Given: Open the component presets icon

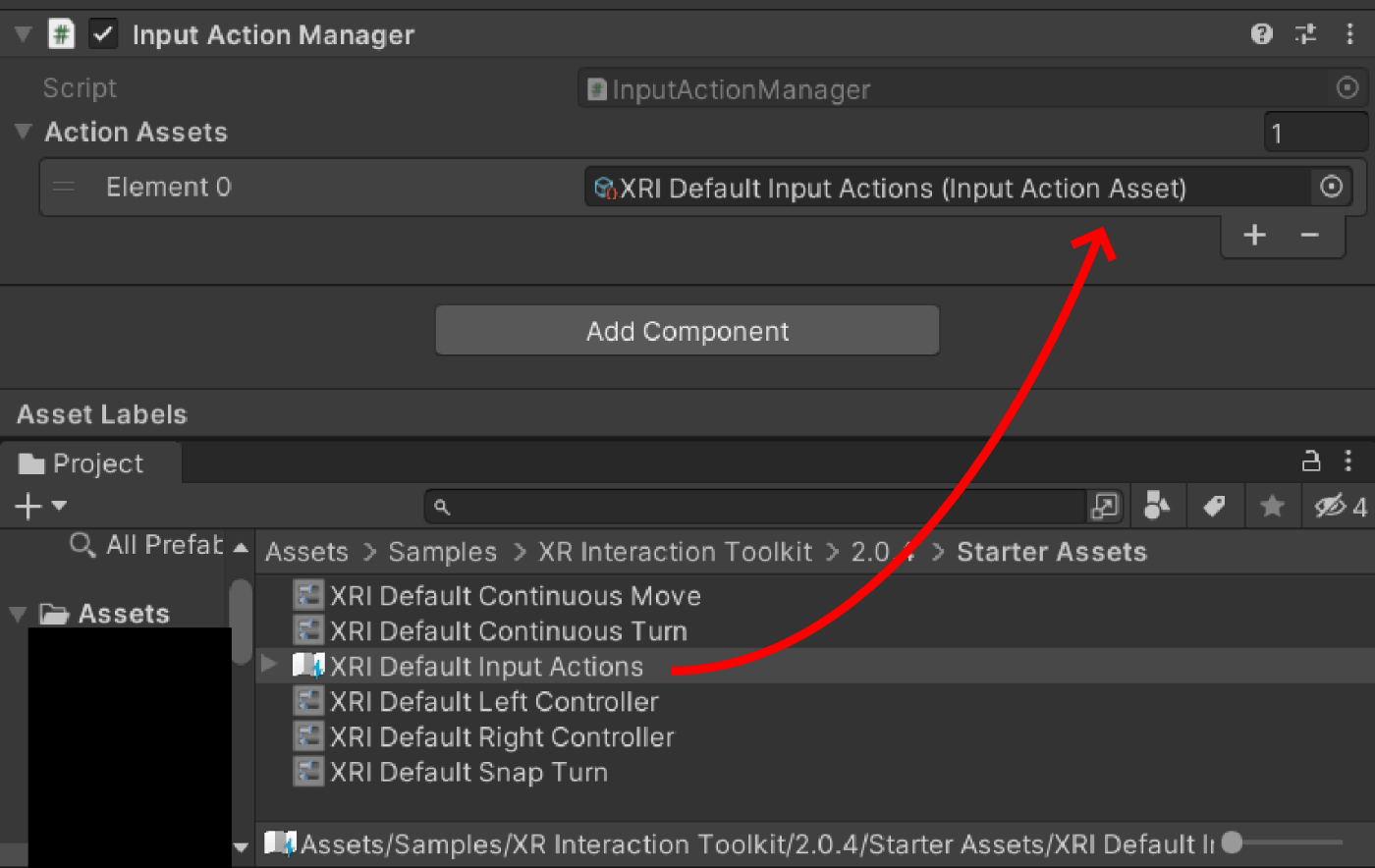Looking at the screenshot, I should 1306,34.
